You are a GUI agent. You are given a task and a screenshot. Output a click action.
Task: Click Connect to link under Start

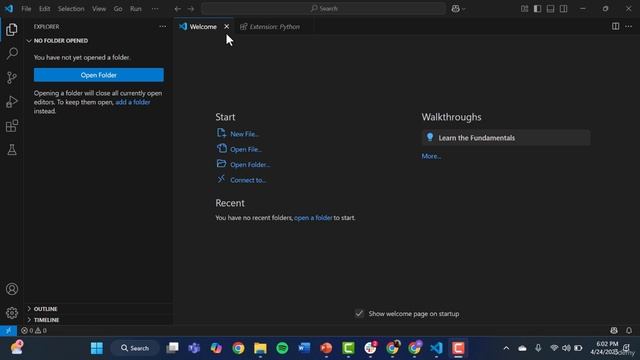(x=248, y=180)
